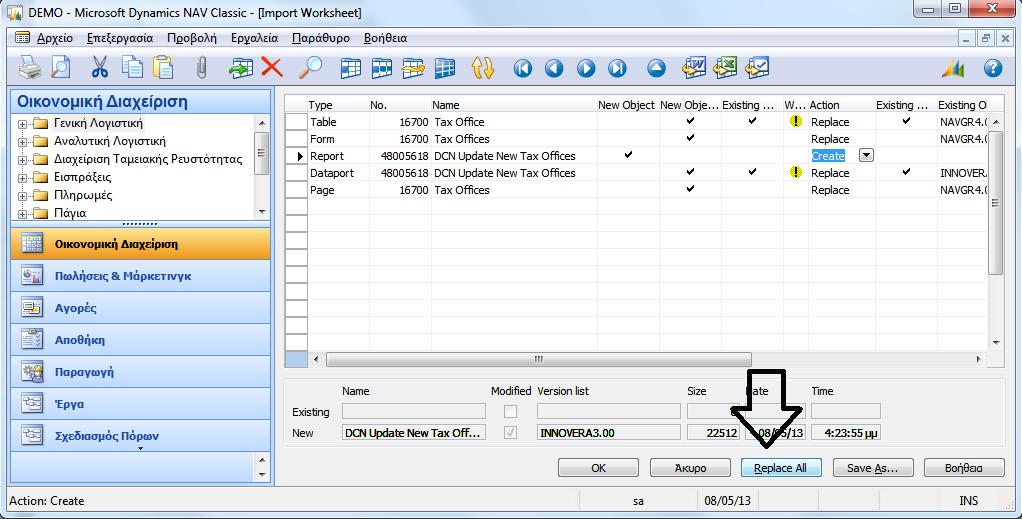Click the Dynamics logo icon in the toolbar
1022x519 pixels.
point(954,68)
